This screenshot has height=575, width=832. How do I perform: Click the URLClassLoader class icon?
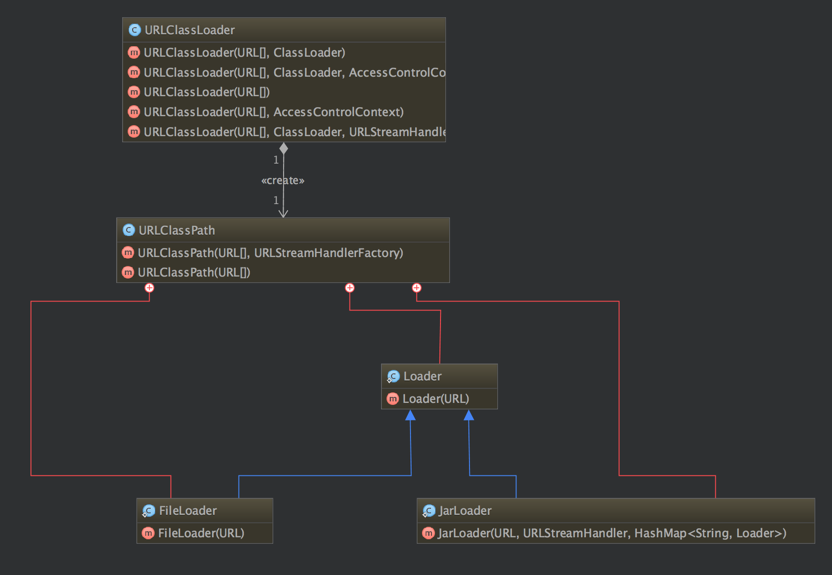coord(135,30)
